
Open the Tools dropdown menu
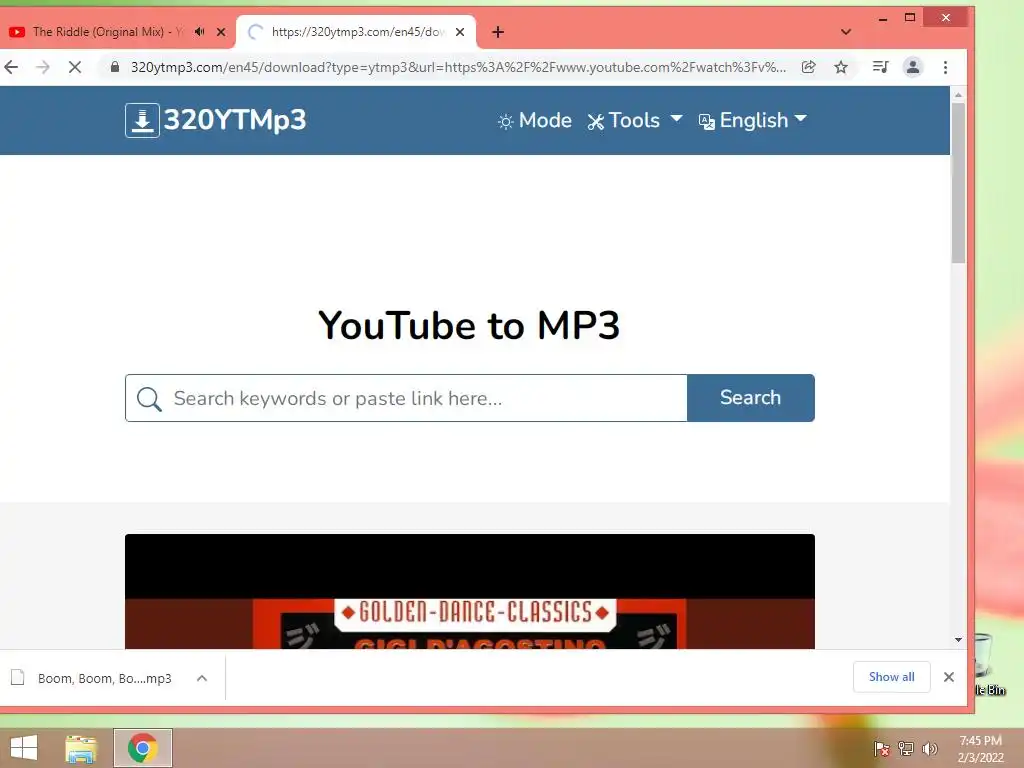[635, 121]
